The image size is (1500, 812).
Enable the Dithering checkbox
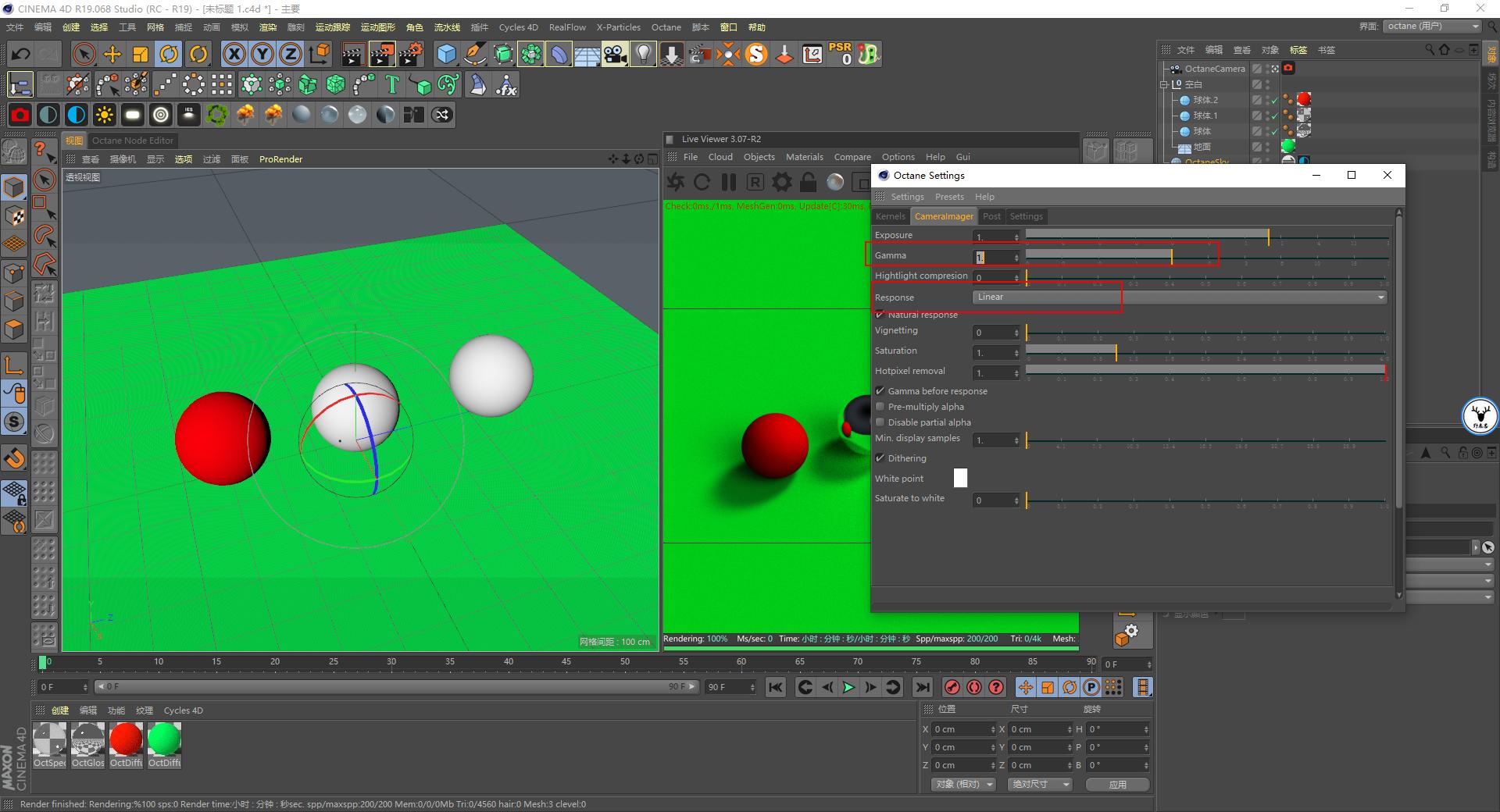pyautogui.click(x=880, y=458)
